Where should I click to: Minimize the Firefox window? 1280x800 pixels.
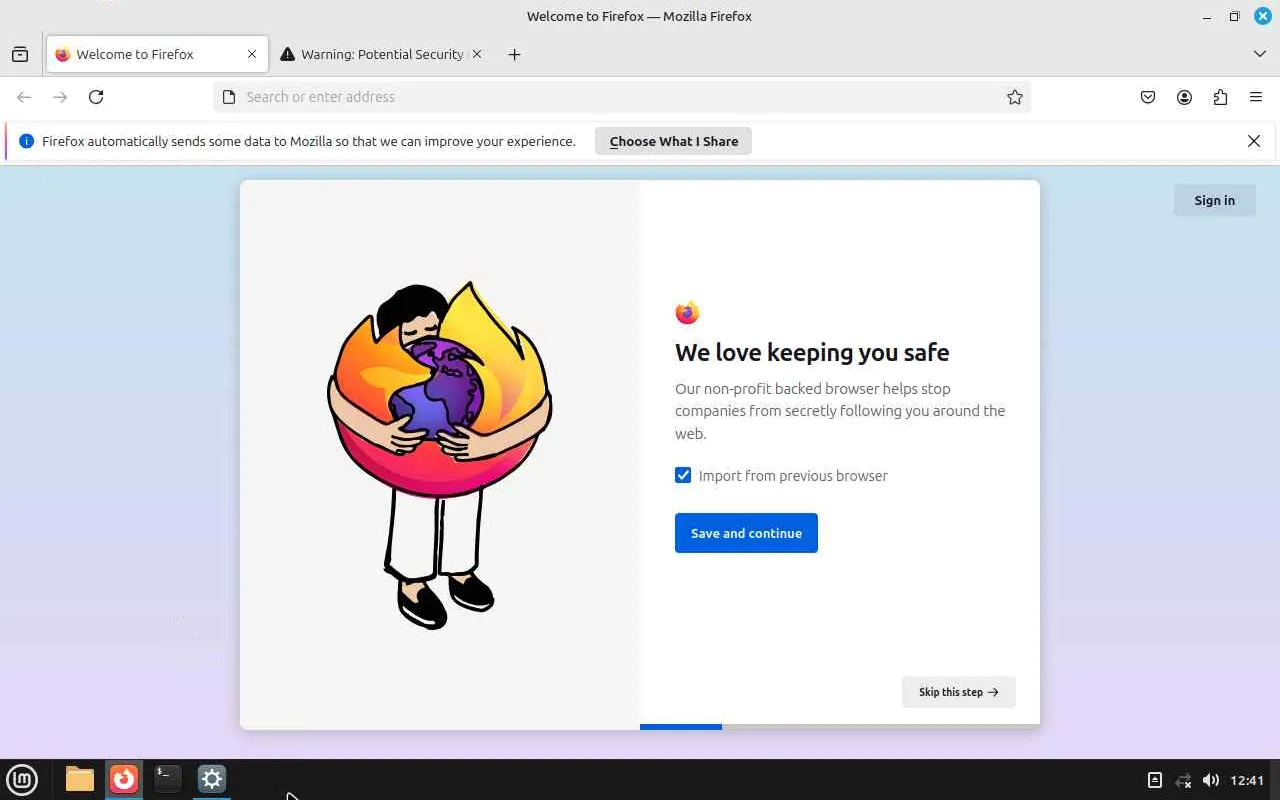coord(1207,16)
